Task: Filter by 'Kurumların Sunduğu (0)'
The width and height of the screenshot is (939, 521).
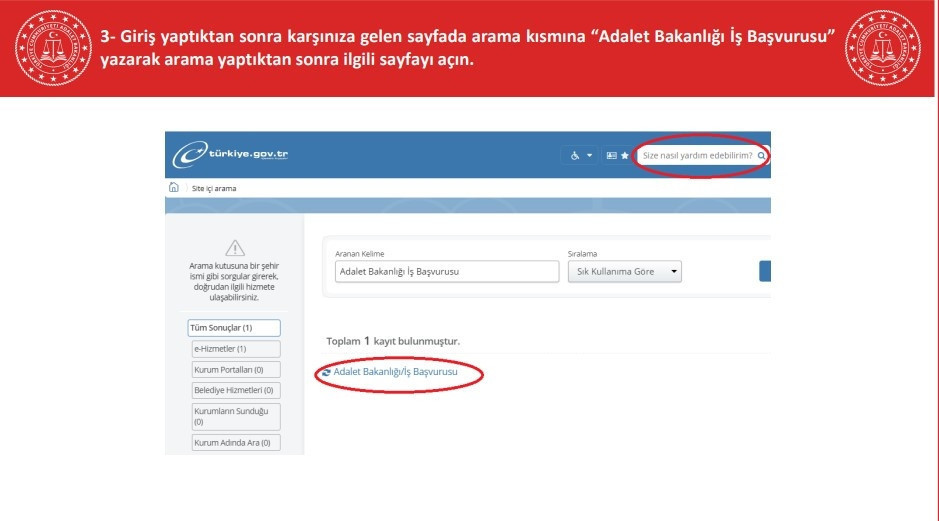Action: point(236,416)
